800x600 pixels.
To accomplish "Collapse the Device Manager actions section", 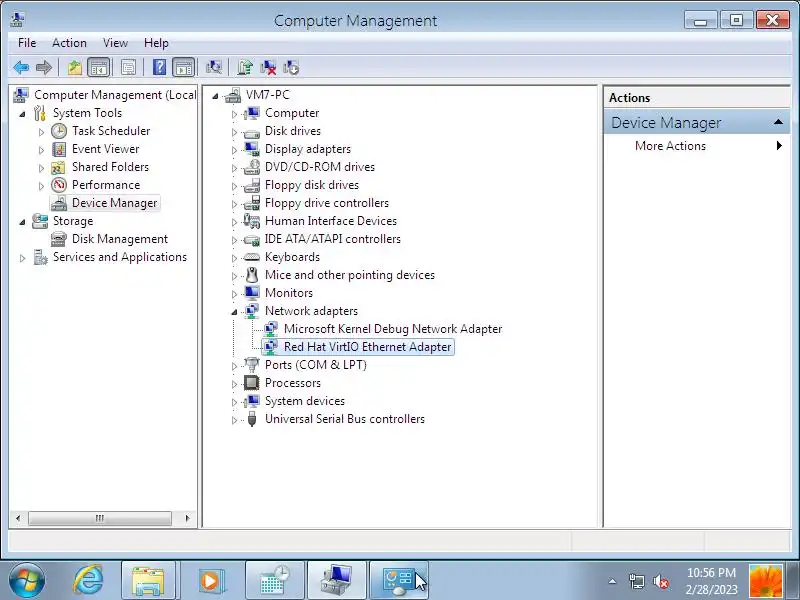I will click(778, 122).
